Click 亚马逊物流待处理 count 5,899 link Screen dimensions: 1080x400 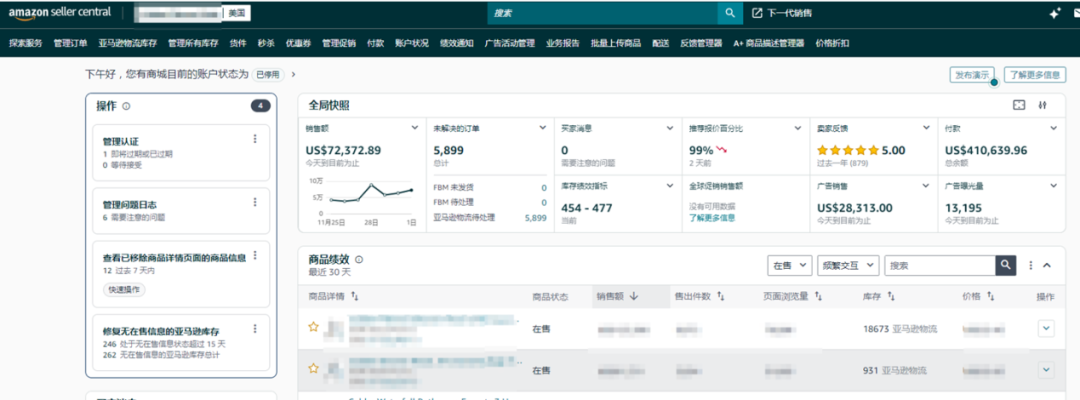click(x=535, y=218)
